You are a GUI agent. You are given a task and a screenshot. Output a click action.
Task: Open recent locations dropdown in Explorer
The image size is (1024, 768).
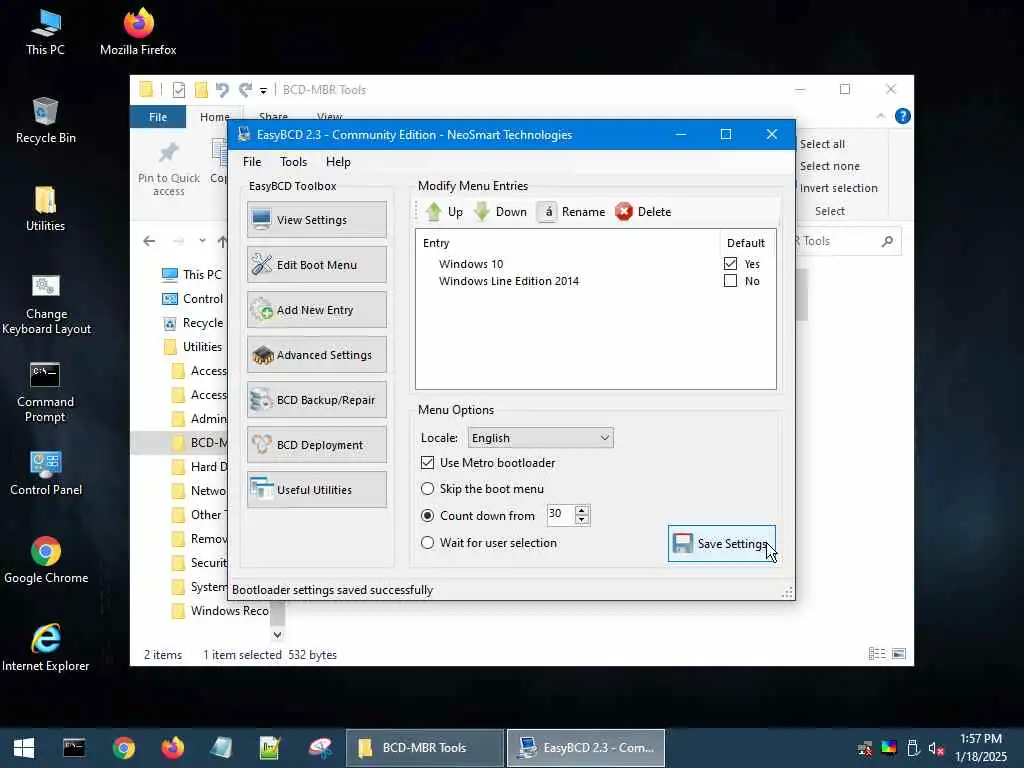tap(202, 241)
